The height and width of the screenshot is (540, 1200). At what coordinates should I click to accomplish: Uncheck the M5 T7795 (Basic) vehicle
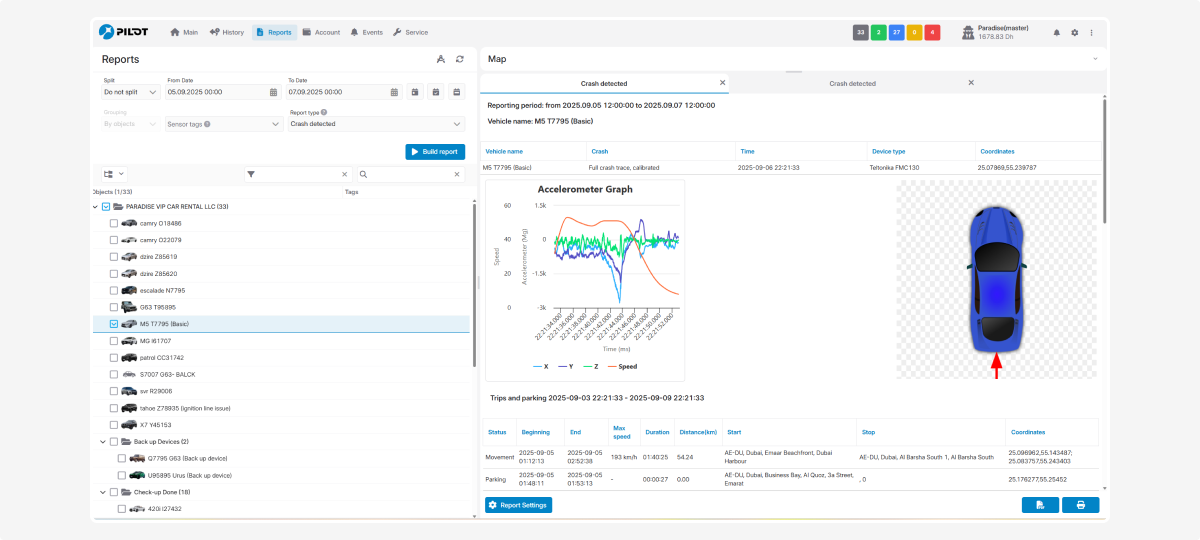[x=114, y=324]
